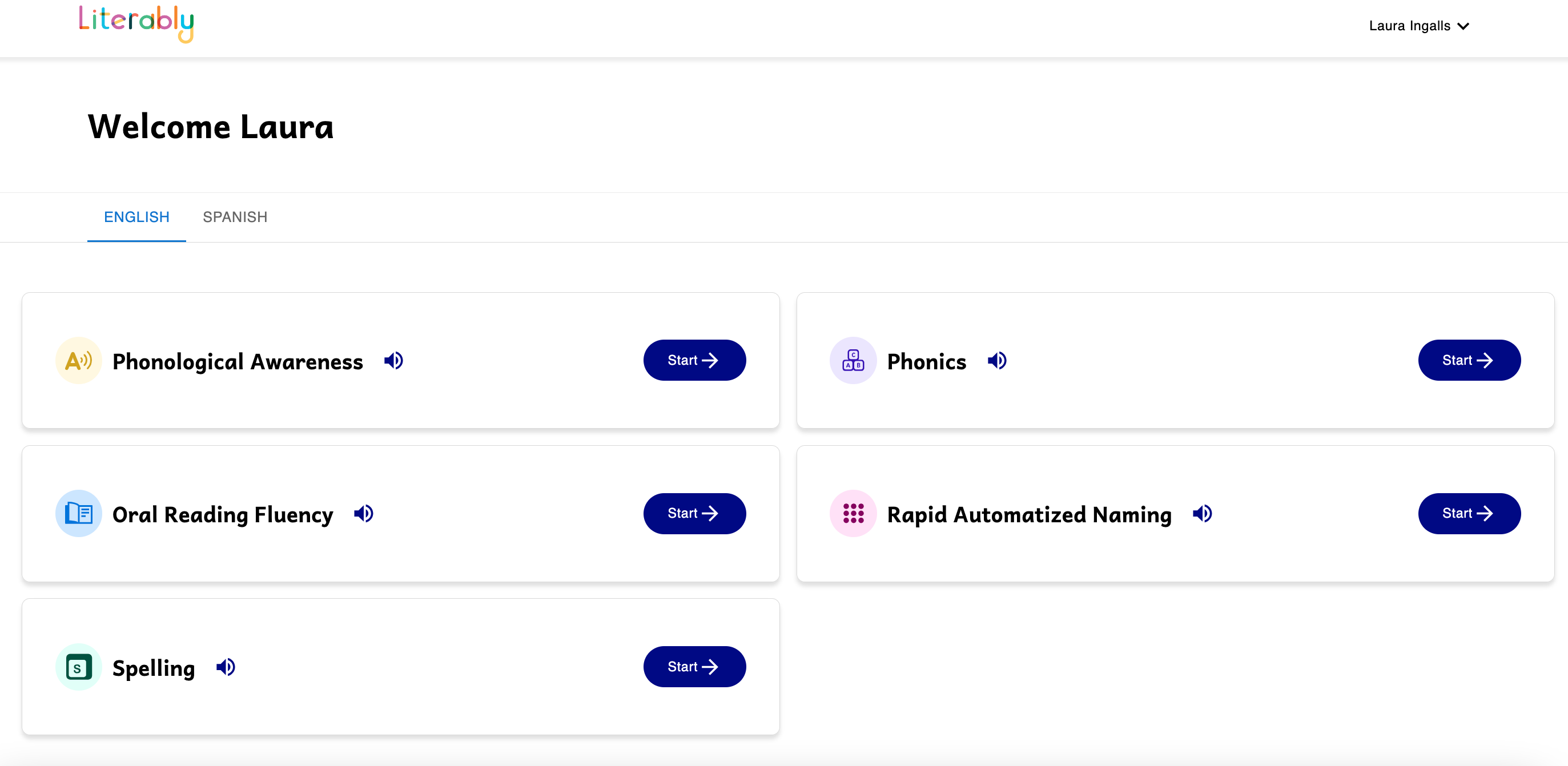
Task: Switch to the Spanish tab
Action: [x=235, y=217]
